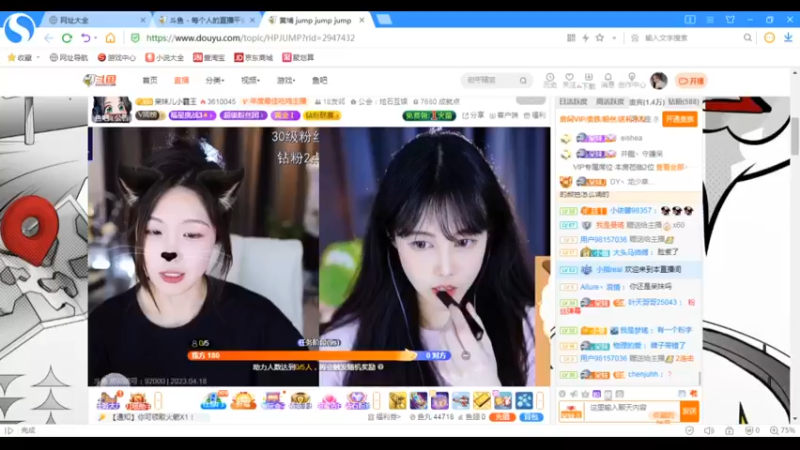The image size is (800, 450).
Task: Click the sidebar panel icon in title bar
Action: [x=690, y=19]
